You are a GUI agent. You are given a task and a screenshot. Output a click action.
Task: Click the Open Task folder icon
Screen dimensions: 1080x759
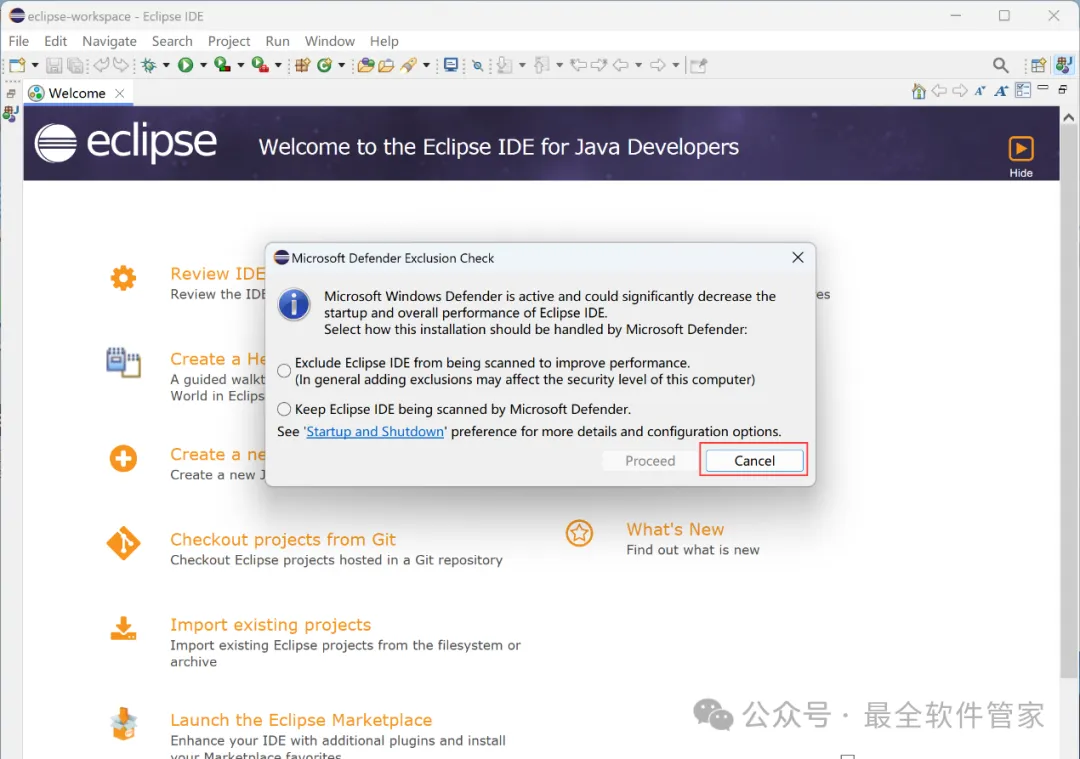(386, 65)
